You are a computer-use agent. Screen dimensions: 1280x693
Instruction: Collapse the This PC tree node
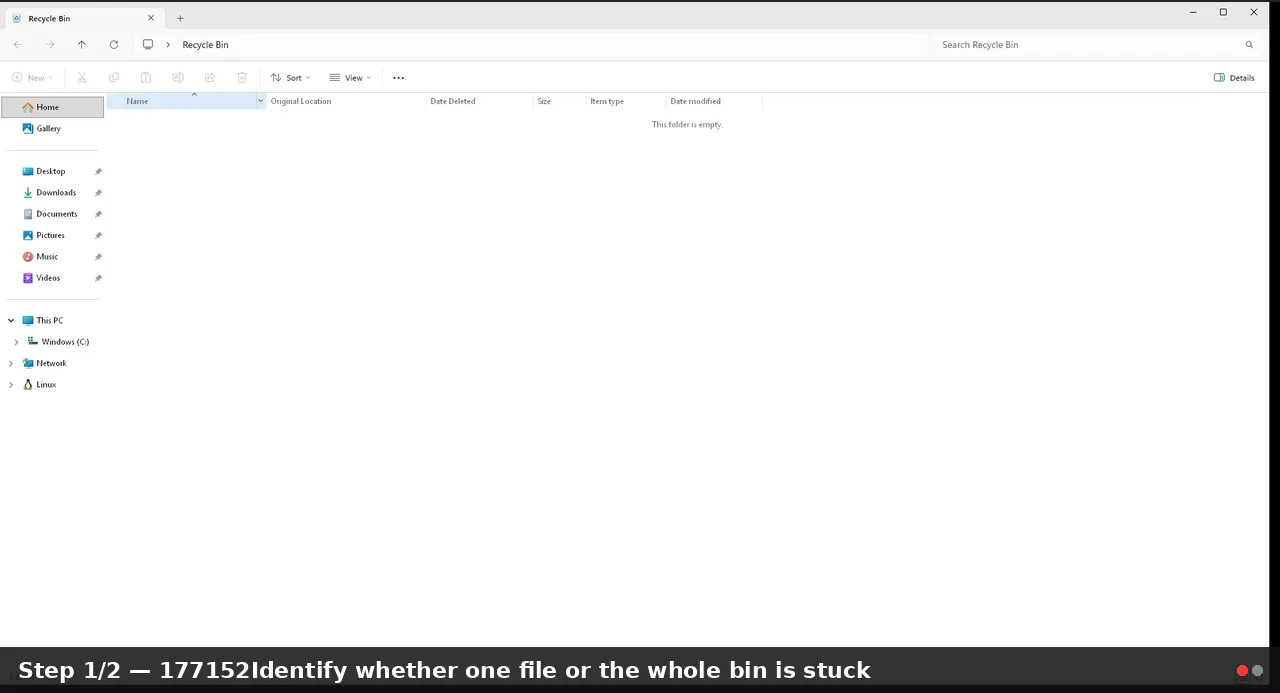[x=11, y=321]
